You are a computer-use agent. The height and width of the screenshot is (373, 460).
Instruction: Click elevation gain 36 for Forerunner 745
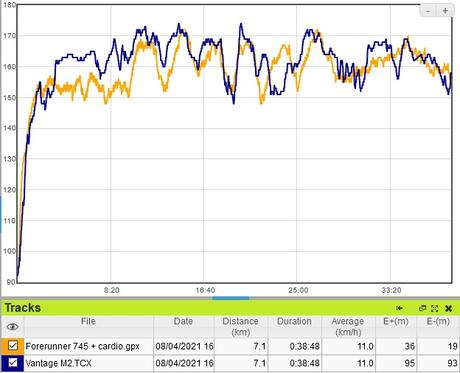pyautogui.click(x=410, y=346)
